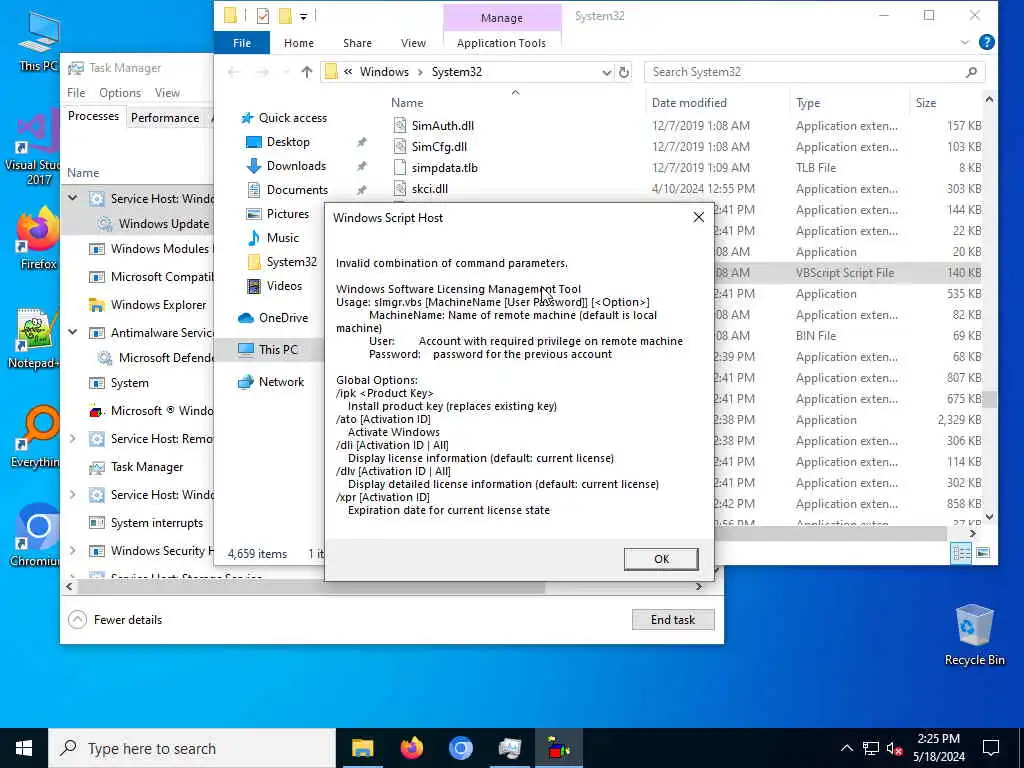Open Quick Access Toolbar customize dropdown
The width and height of the screenshot is (1024, 768).
304,16
